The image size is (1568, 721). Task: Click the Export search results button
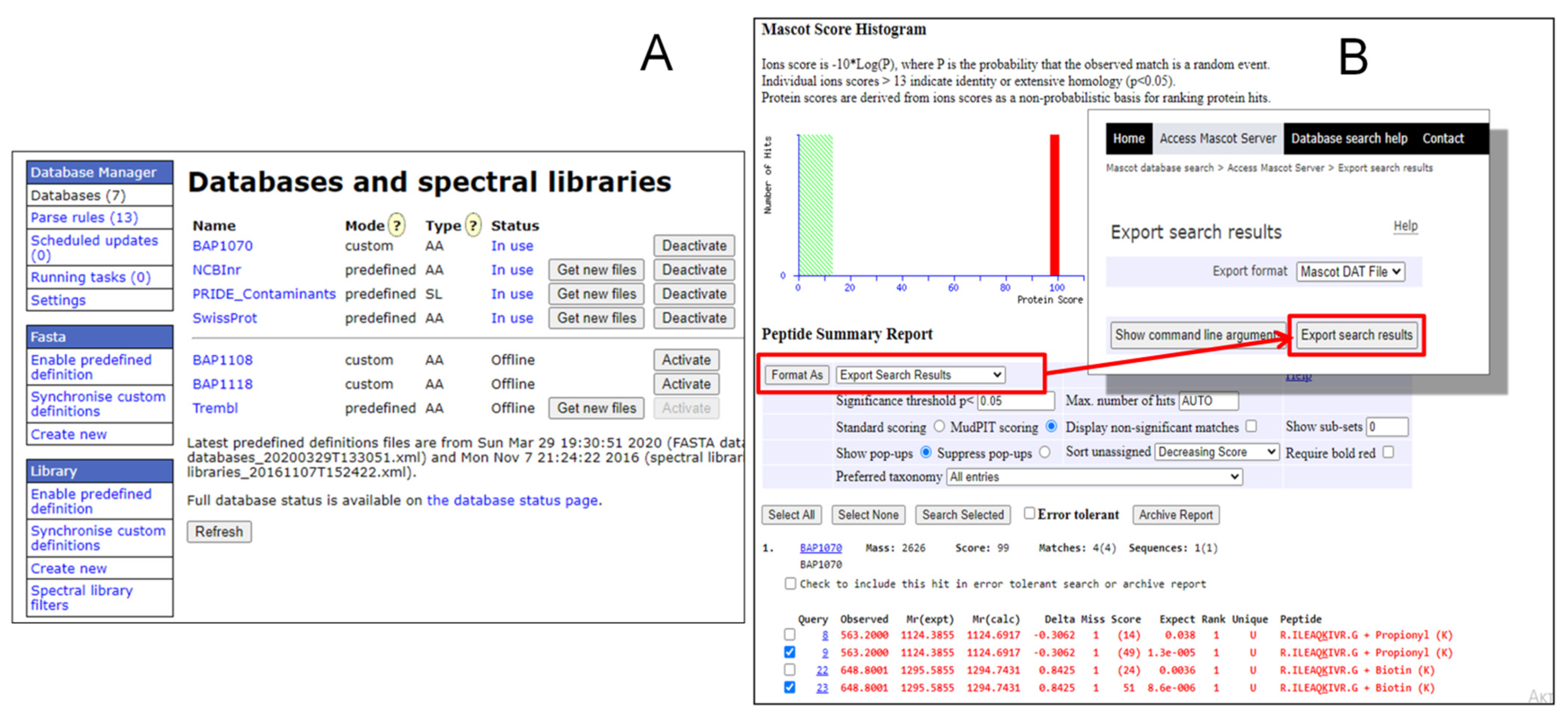1356,335
